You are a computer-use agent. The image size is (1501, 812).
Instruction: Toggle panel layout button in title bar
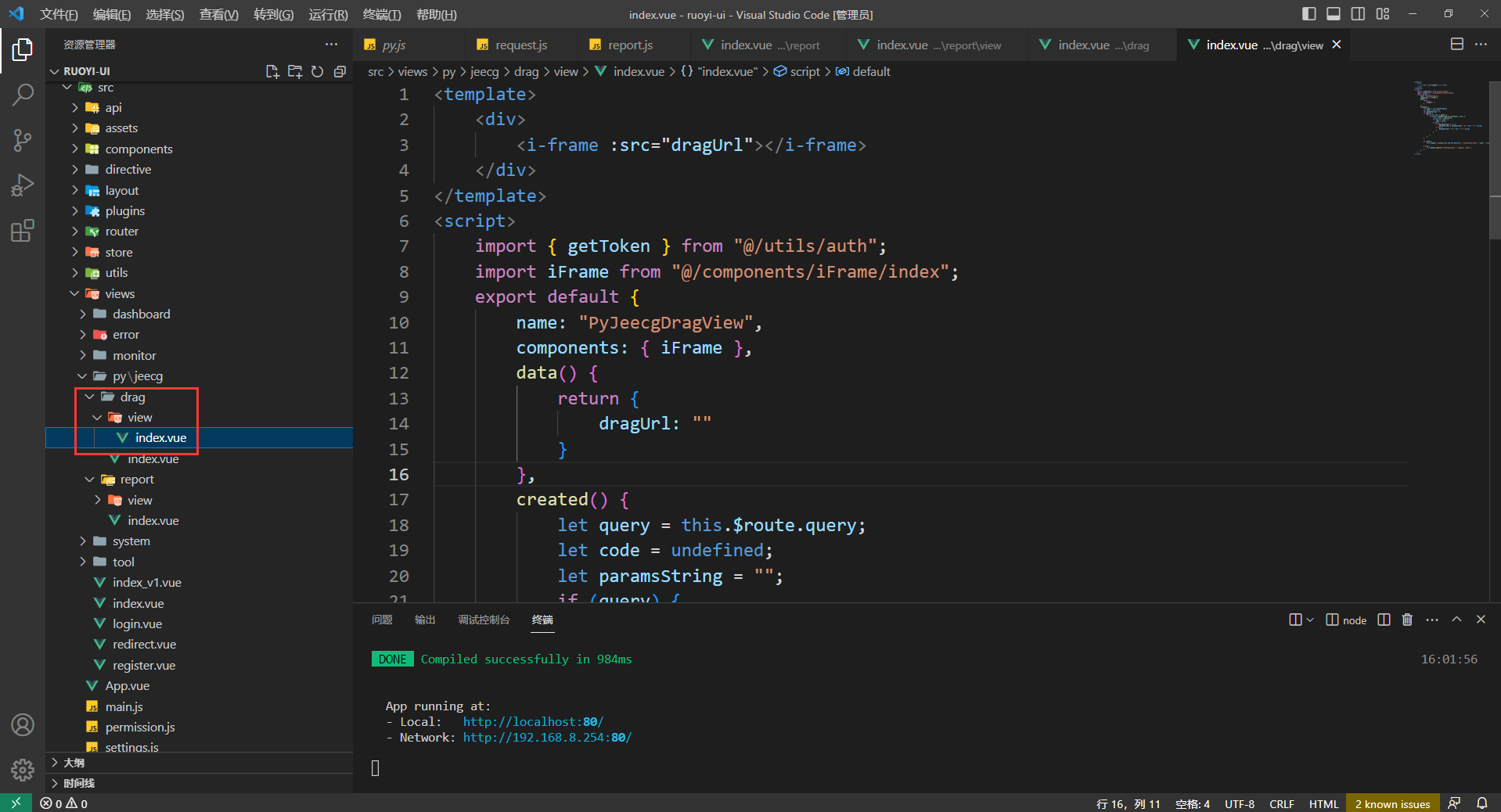point(1334,14)
